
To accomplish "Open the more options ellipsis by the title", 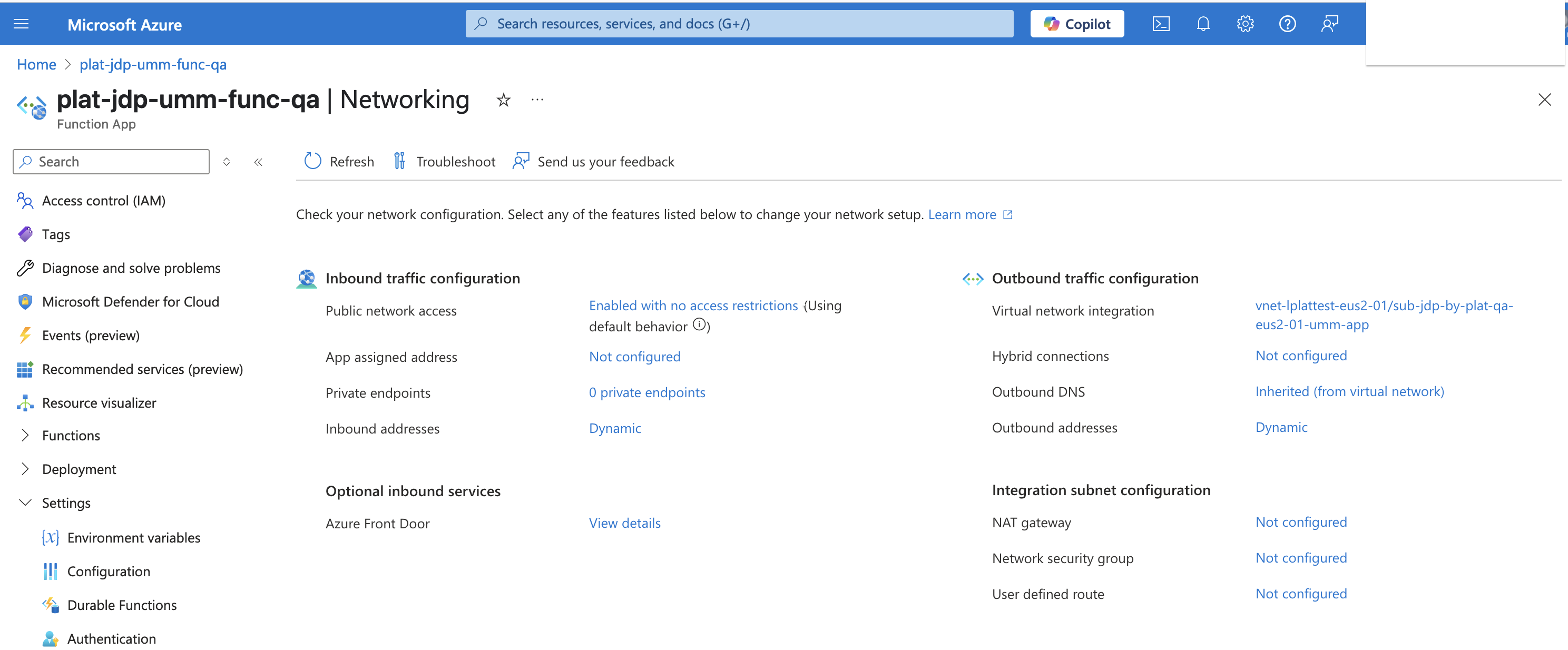I will point(537,100).
